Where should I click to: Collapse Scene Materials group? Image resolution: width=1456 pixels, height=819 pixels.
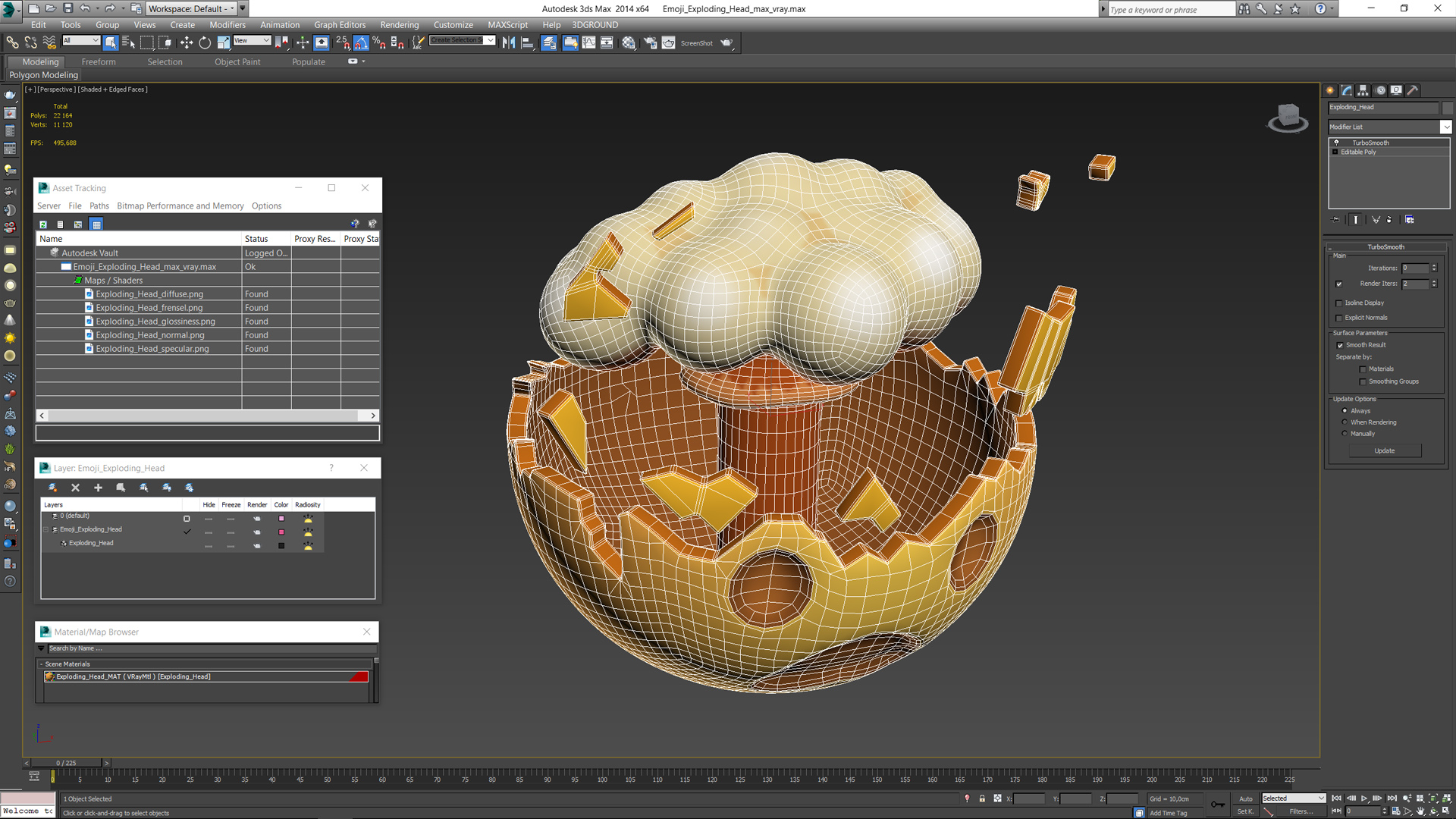(42, 664)
